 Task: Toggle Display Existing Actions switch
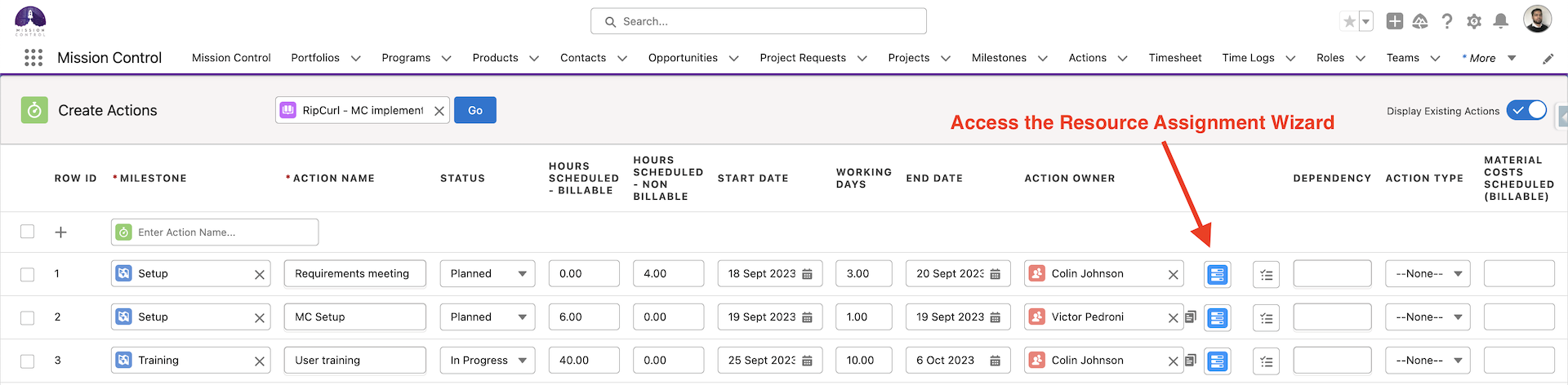1527,110
